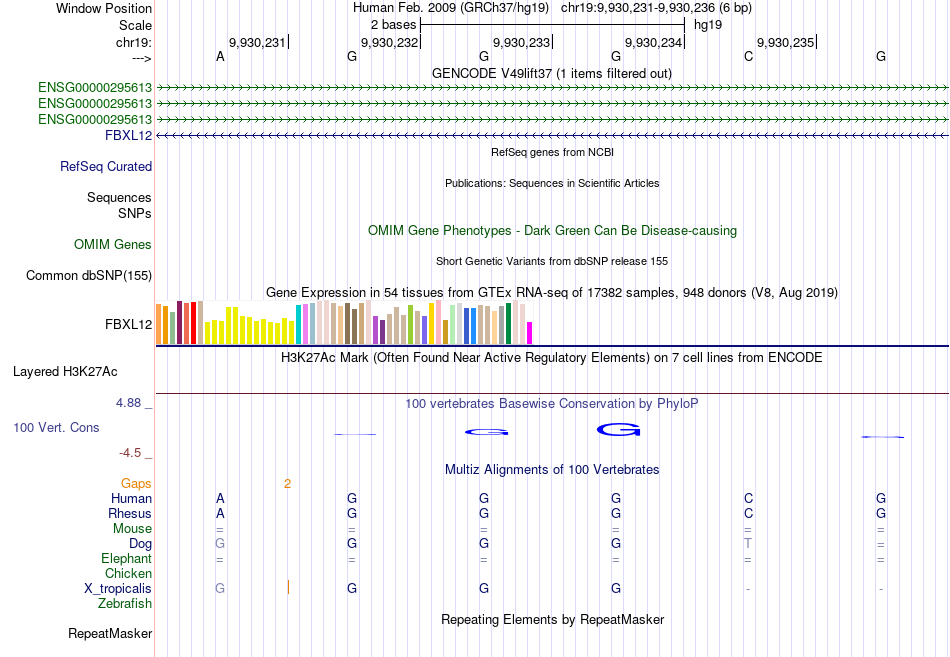The width and height of the screenshot is (950, 657).
Task: Click 'Multiz Alignments of 100 Vertebrates' title
Action: click(x=552, y=469)
